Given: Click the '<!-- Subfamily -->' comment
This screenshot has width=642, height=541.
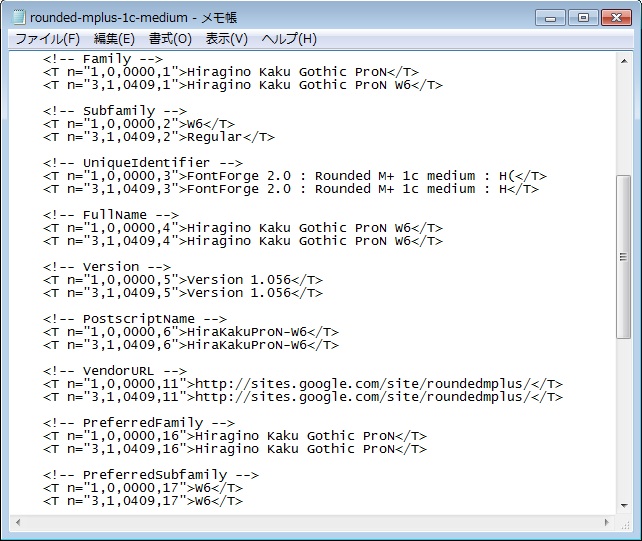Looking at the screenshot, I should click(x=115, y=111).
